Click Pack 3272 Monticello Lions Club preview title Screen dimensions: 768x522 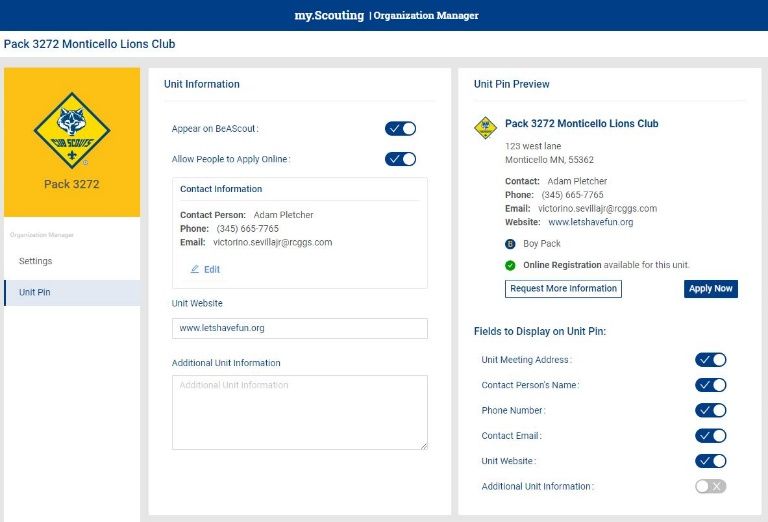(581, 123)
